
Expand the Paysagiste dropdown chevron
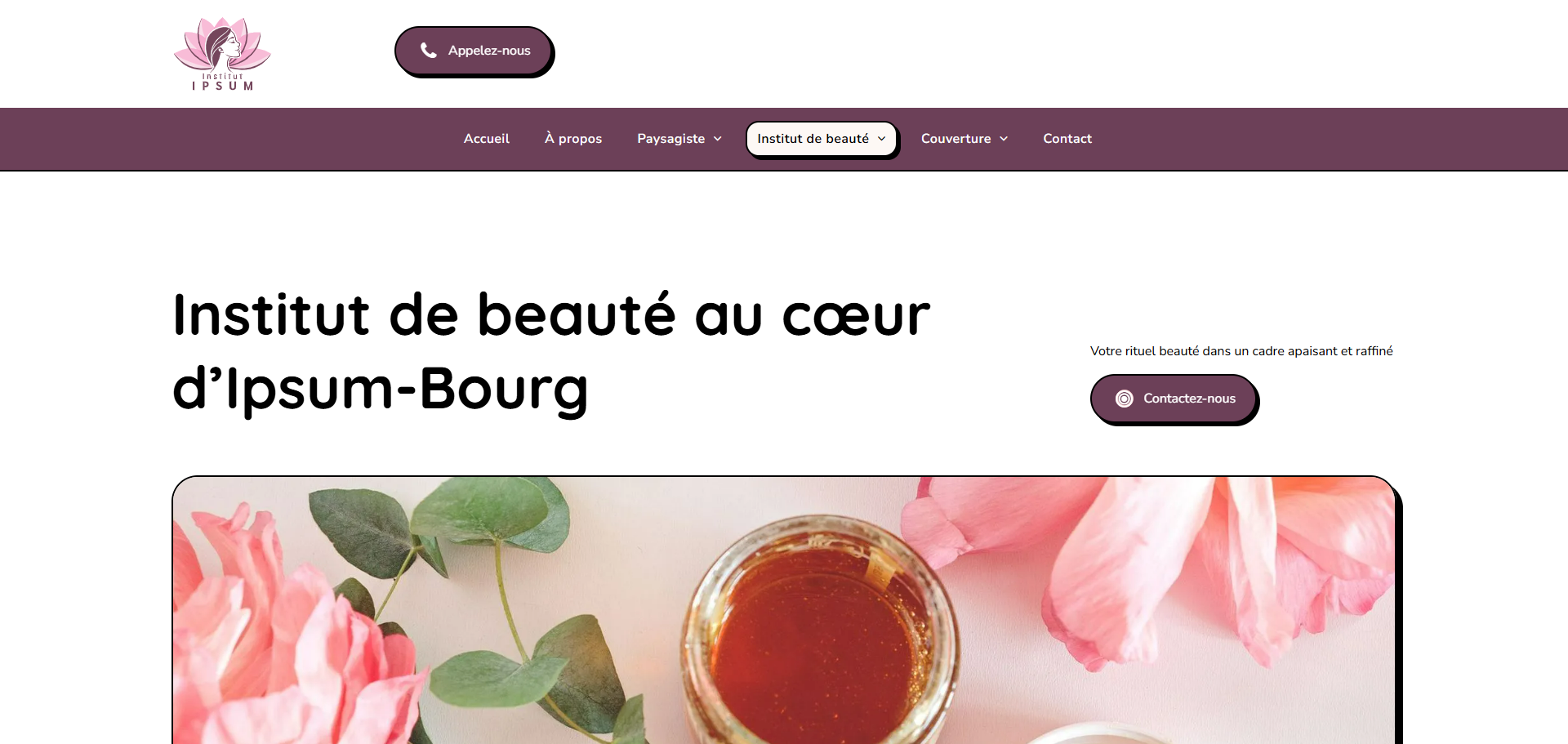(x=718, y=139)
